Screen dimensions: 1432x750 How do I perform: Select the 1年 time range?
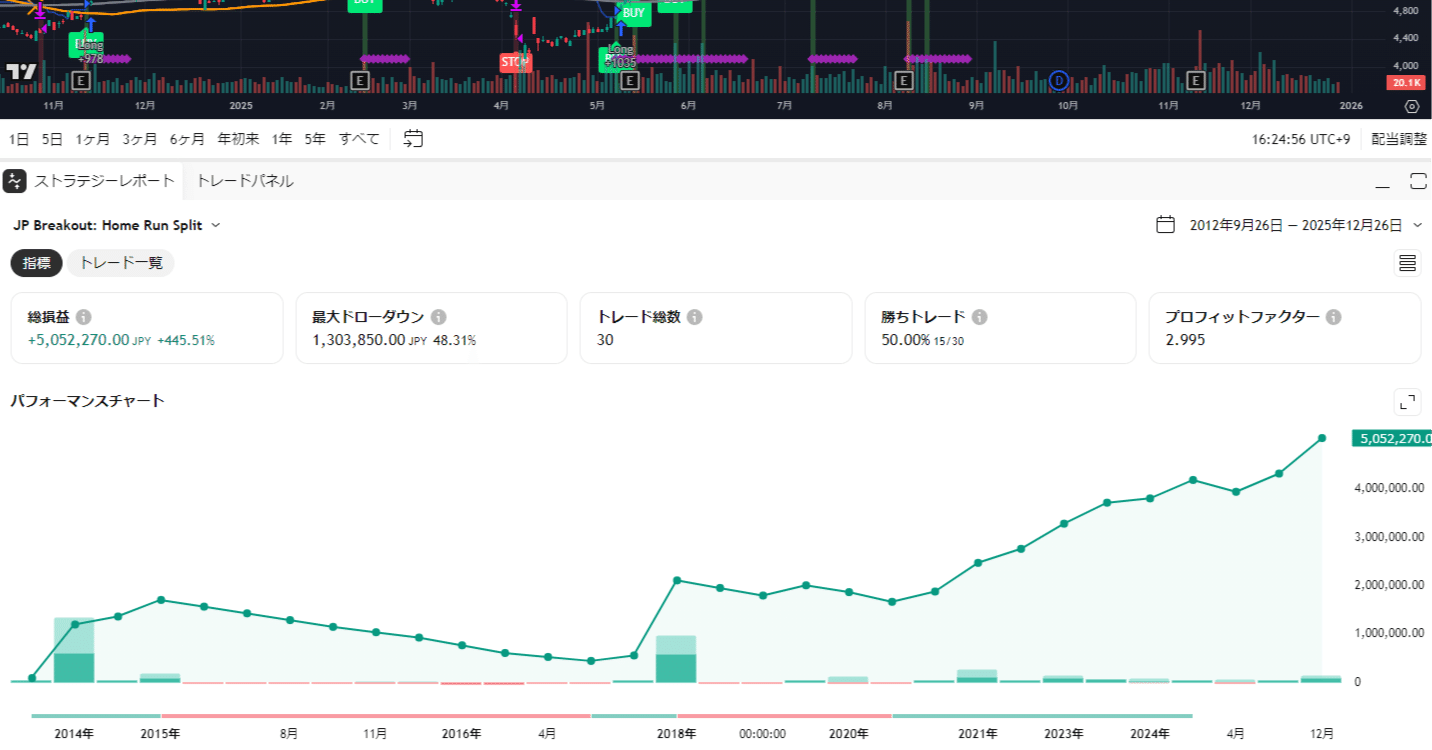[282, 139]
